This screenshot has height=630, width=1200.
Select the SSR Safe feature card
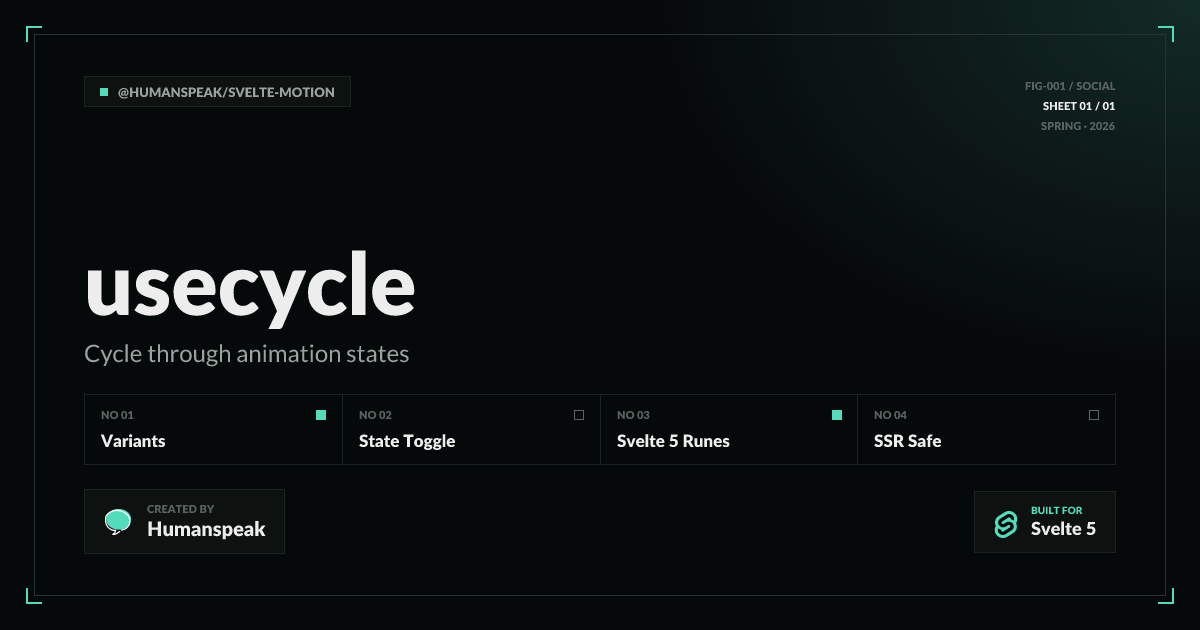[987, 430]
